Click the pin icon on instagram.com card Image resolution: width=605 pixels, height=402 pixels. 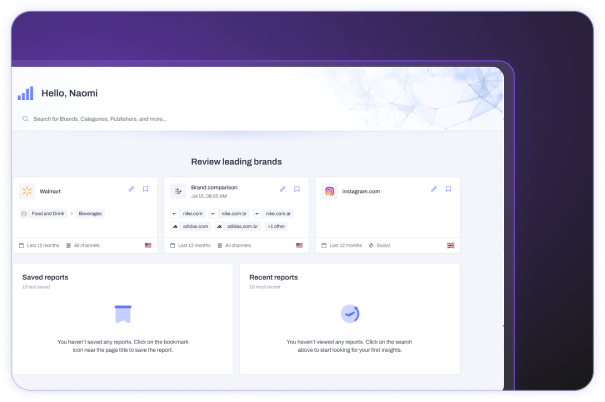click(x=434, y=189)
